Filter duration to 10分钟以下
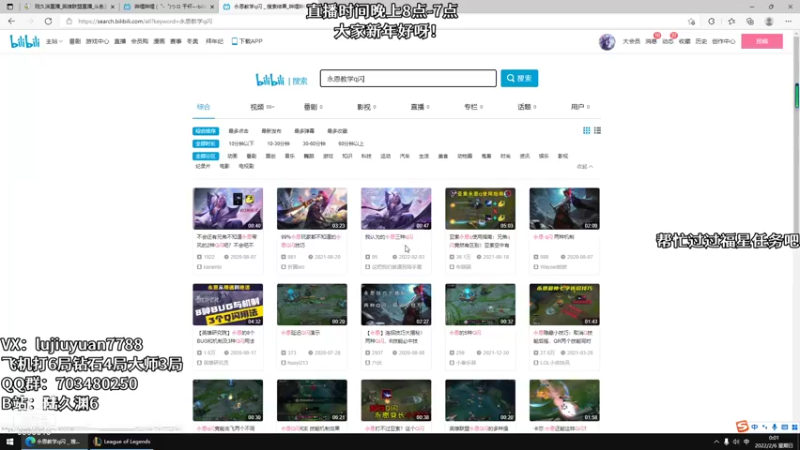800x450 pixels. [x=241, y=144]
